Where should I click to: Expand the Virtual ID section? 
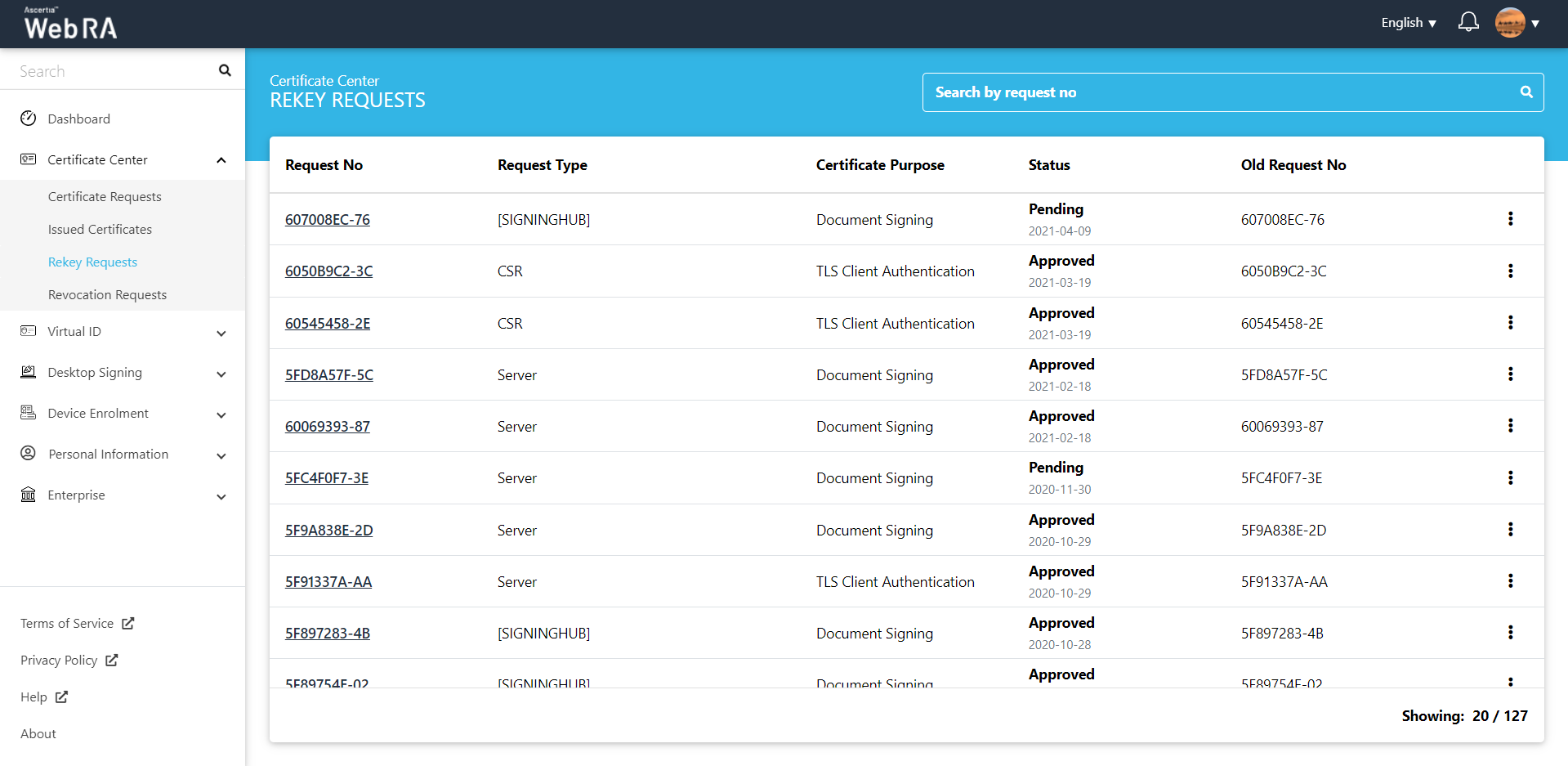pos(221,333)
